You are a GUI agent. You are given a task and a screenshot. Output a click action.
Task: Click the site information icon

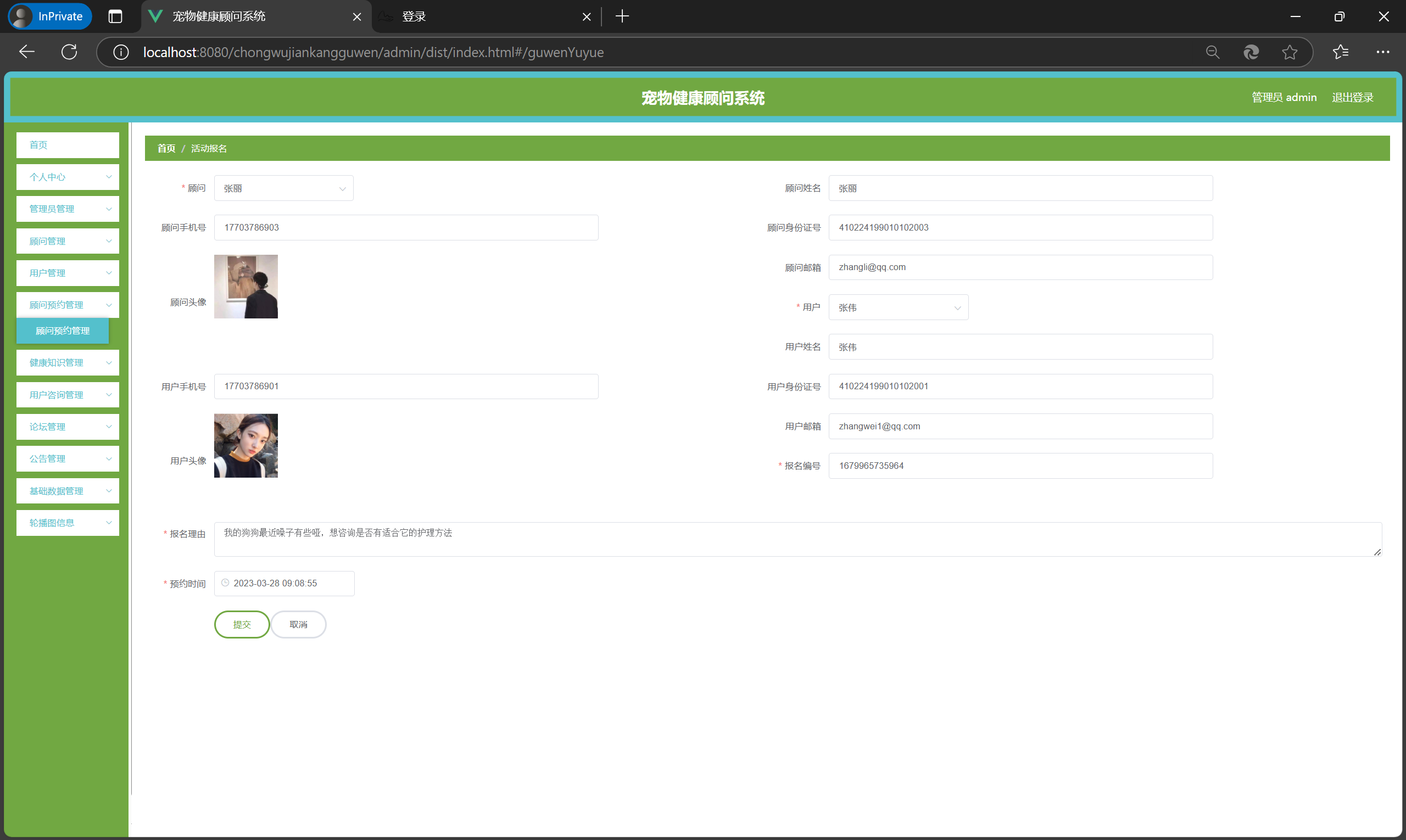click(121, 52)
